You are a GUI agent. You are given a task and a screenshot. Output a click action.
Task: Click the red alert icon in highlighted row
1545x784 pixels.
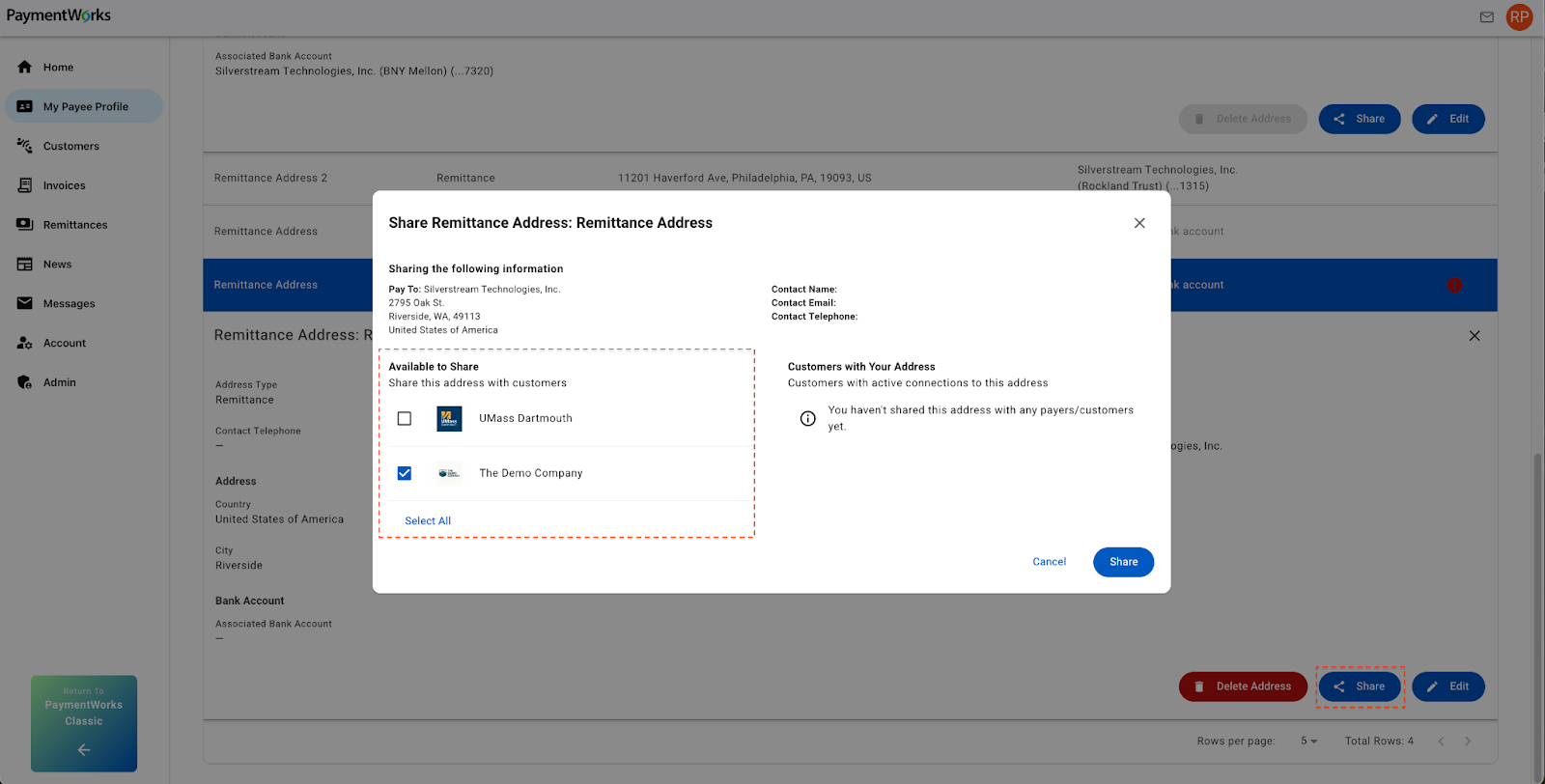click(1454, 285)
